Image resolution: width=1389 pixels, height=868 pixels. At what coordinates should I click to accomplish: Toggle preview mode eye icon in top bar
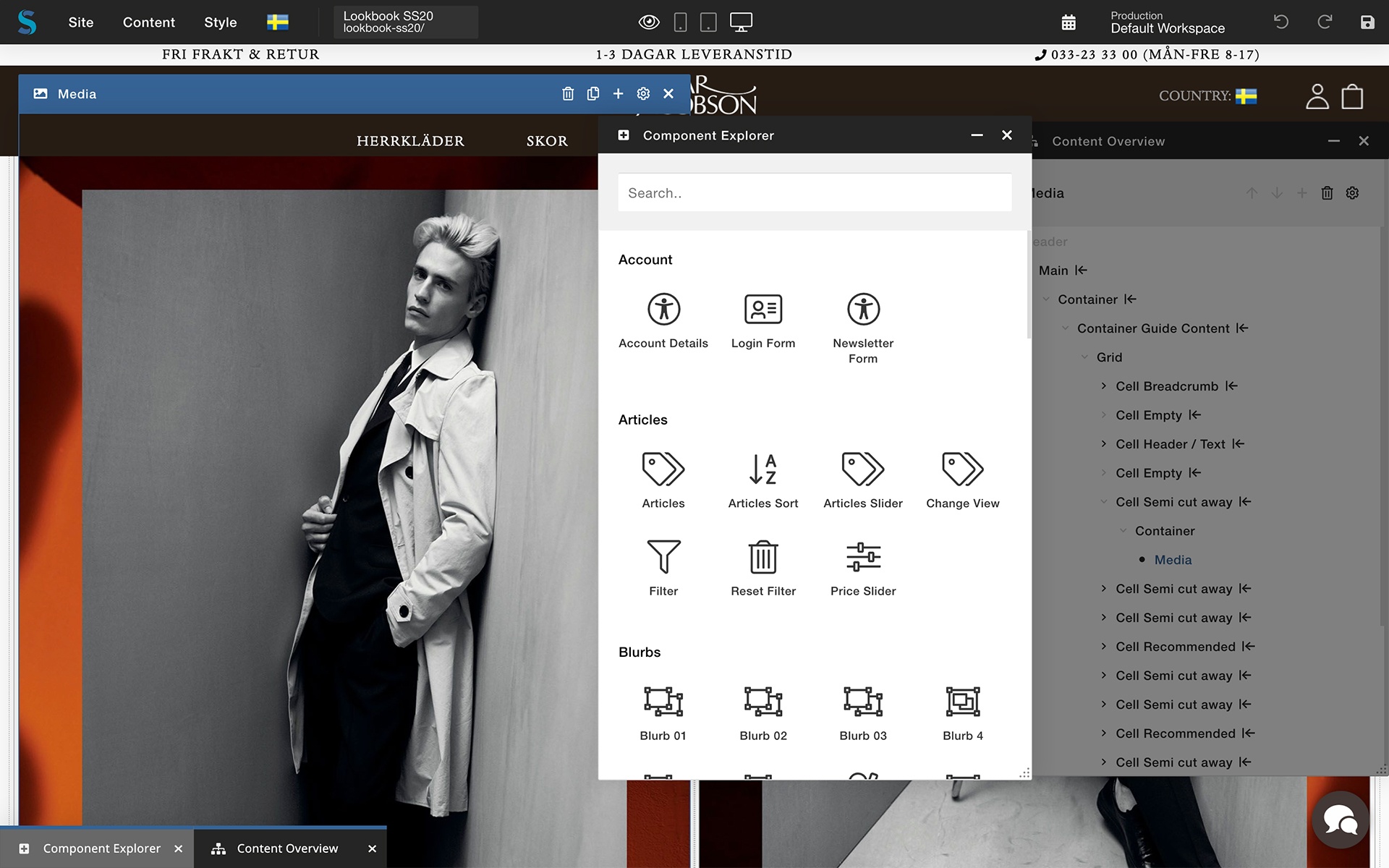[x=649, y=22]
